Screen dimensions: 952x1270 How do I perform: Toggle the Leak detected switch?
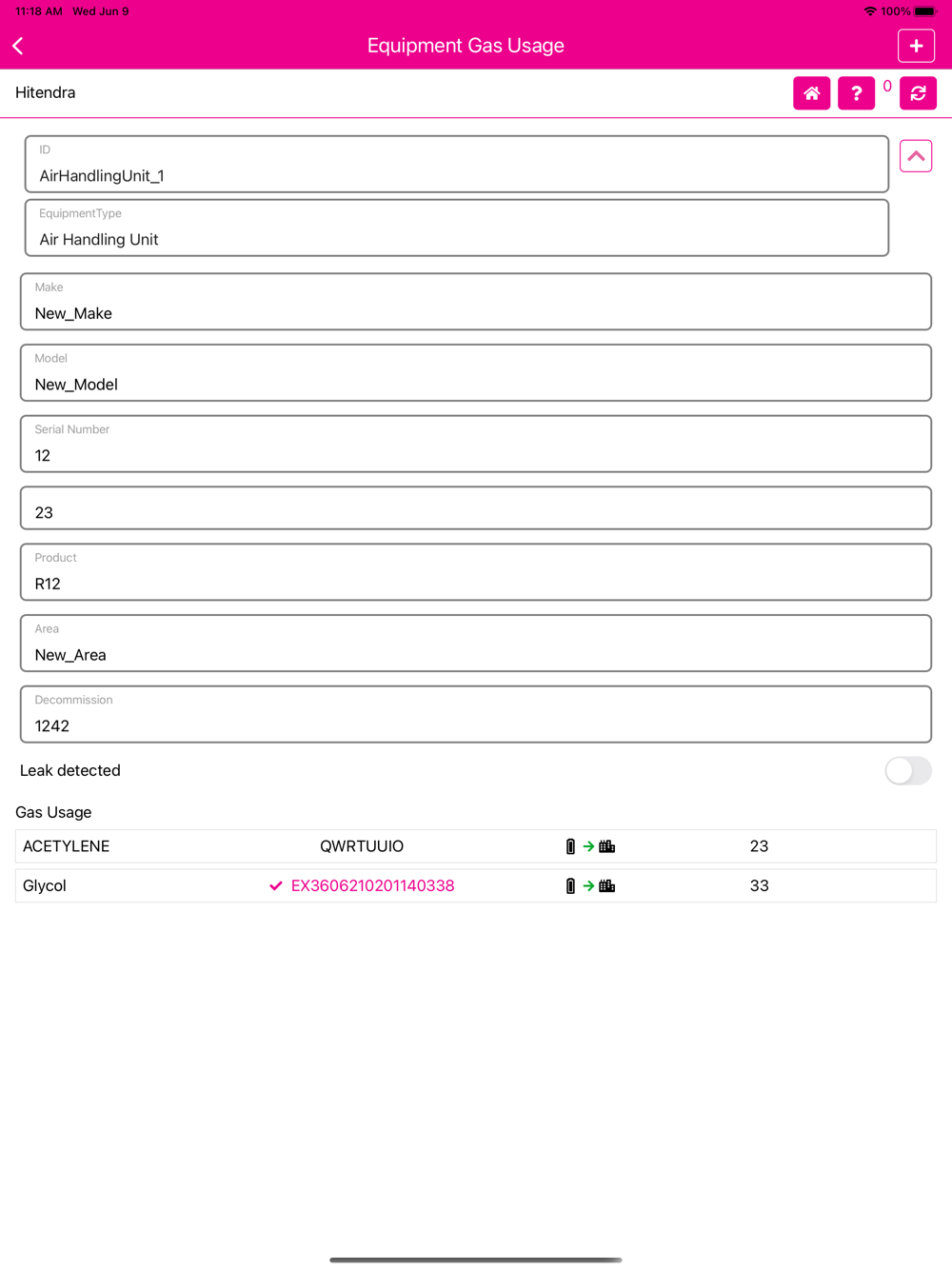(x=907, y=771)
